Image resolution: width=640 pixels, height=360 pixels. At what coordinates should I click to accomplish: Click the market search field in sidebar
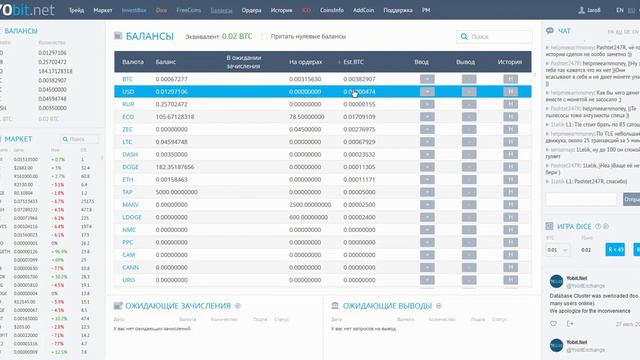point(79,139)
